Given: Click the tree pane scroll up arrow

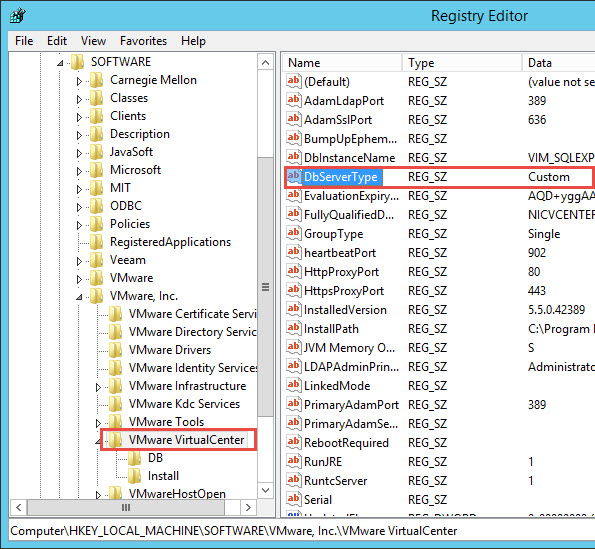Looking at the screenshot, I should click(x=266, y=62).
